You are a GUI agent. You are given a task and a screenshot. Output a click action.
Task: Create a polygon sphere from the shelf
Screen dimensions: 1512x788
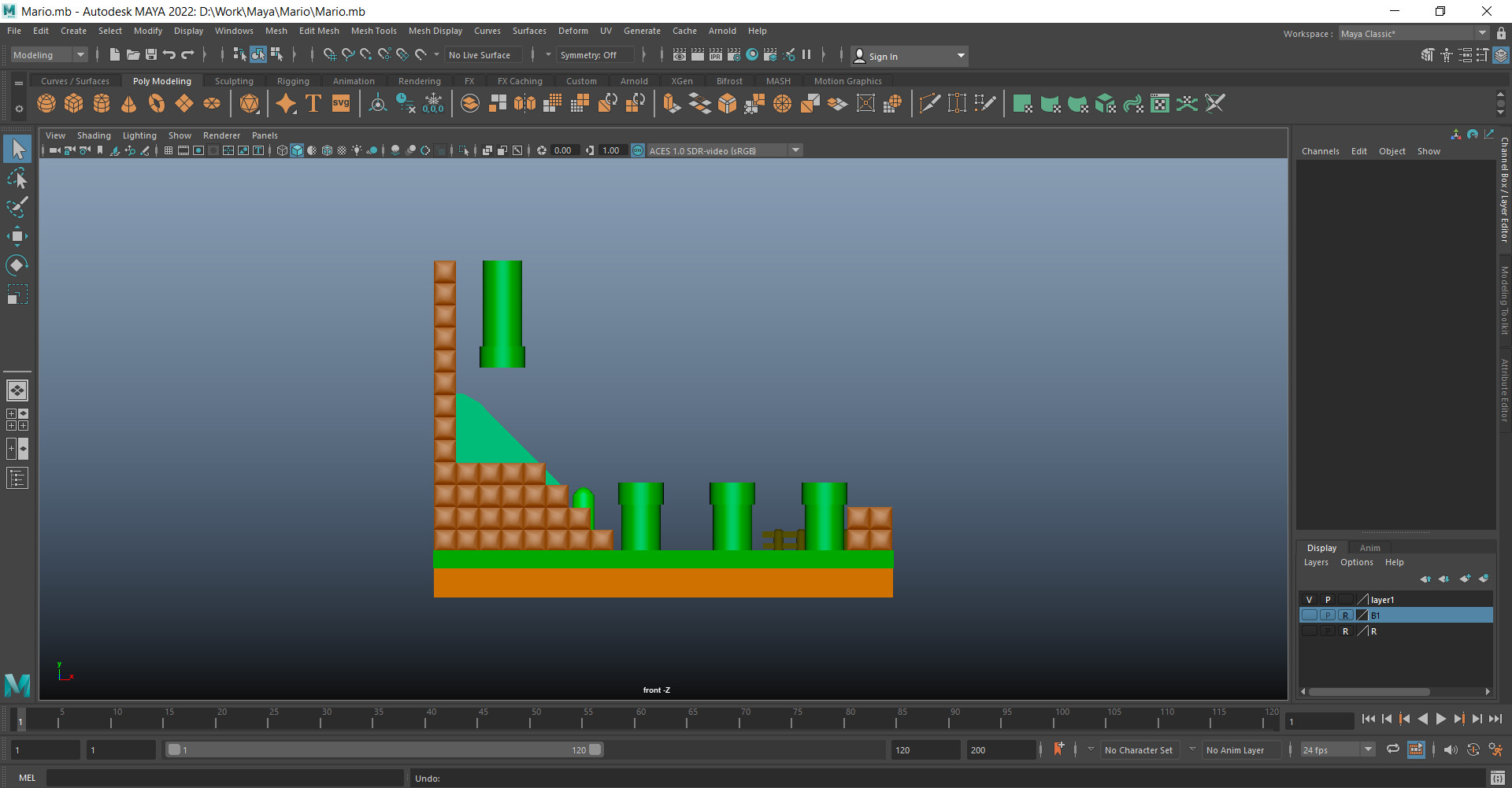[x=46, y=104]
